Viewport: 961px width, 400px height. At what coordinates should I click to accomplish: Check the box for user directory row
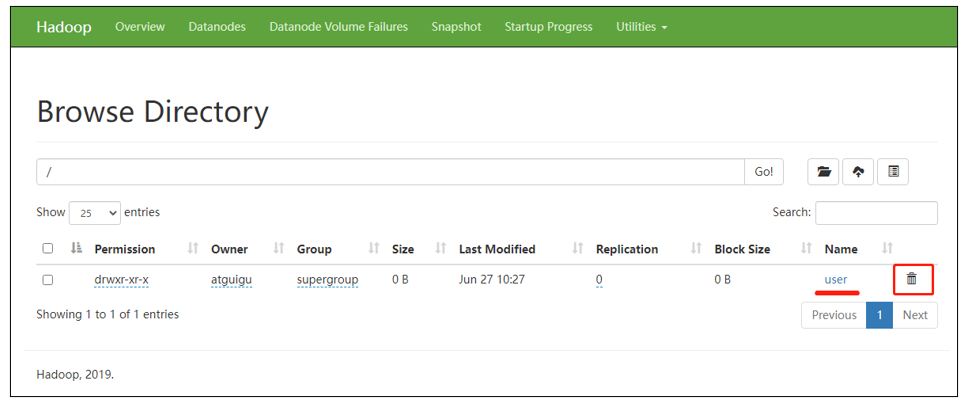click(48, 280)
